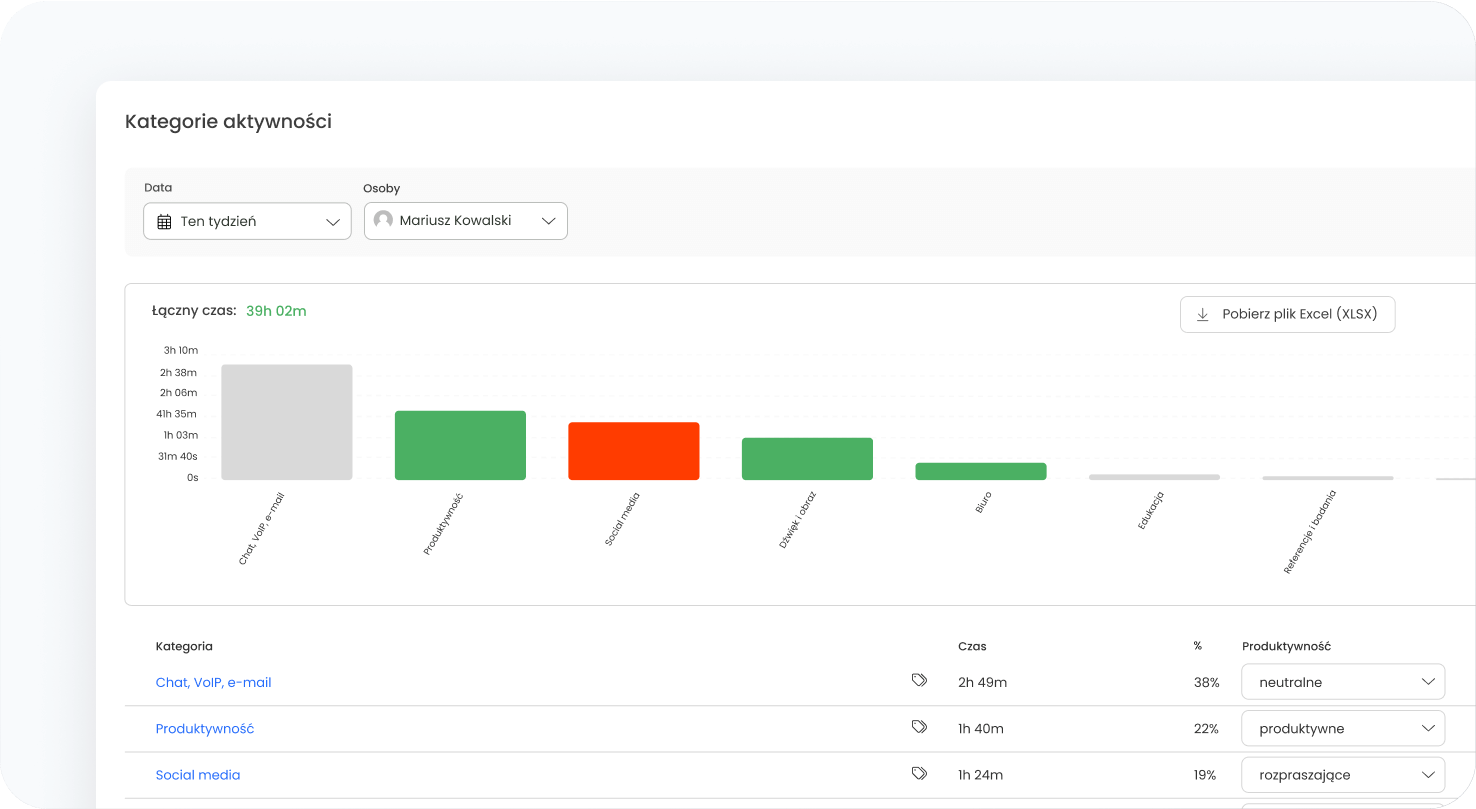1476x809 pixels.
Task: Click the tag icon in Social media row
Action: (x=919, y=773)
